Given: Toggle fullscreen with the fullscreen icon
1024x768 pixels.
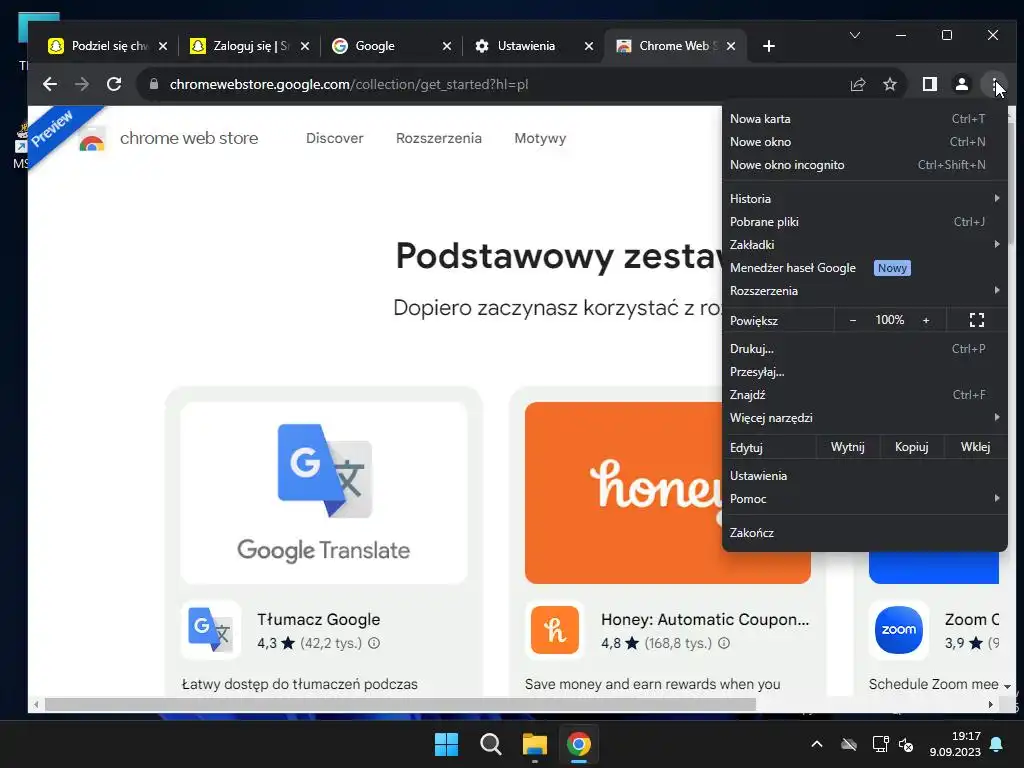Looking at the screenshot, I should tap(976, 320).
